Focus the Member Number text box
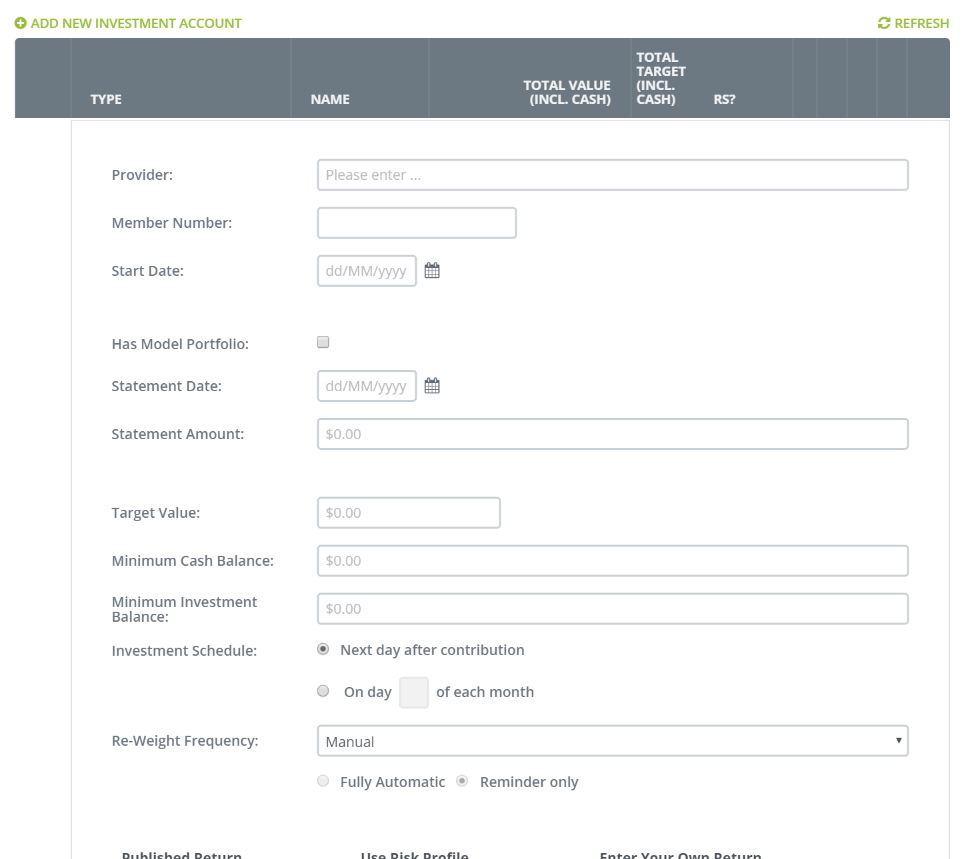972x859 pixels. (416, 223)
